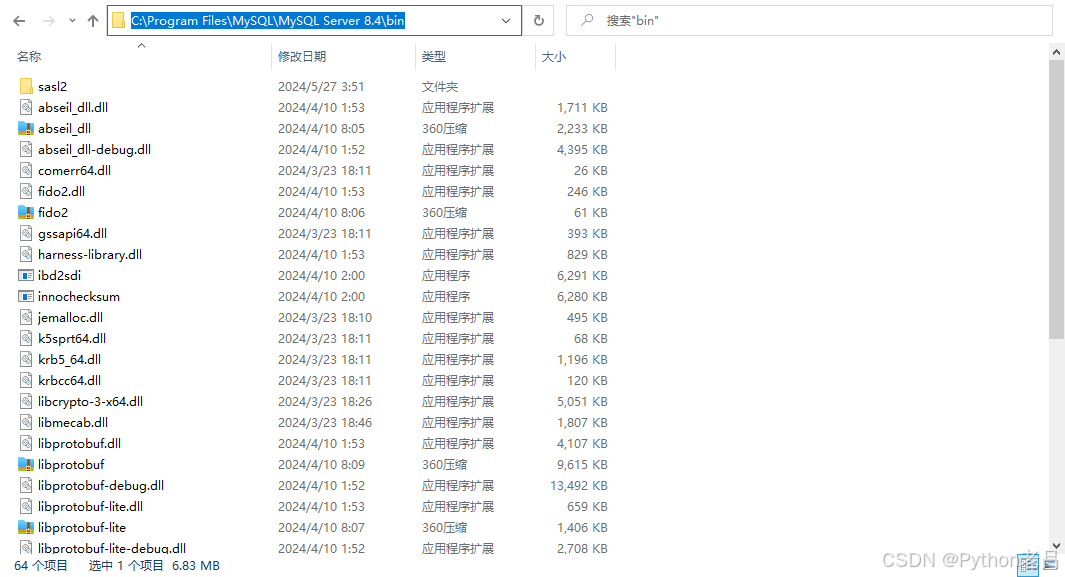The height and width of the screenshot is (577, 1065).
Task: Open recent locations dropdown arrow
Action: click(x=72, y=21)
